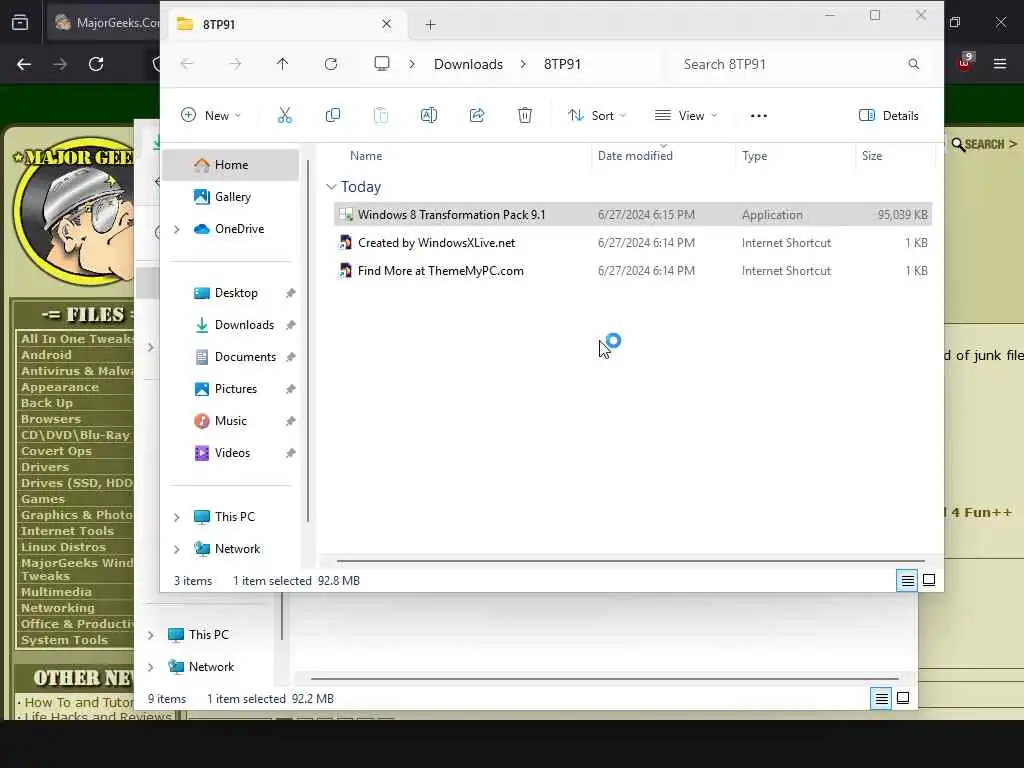Open the New dropdown menu
The width and height of the screenshot is (1024, 768).
point(210,116)
